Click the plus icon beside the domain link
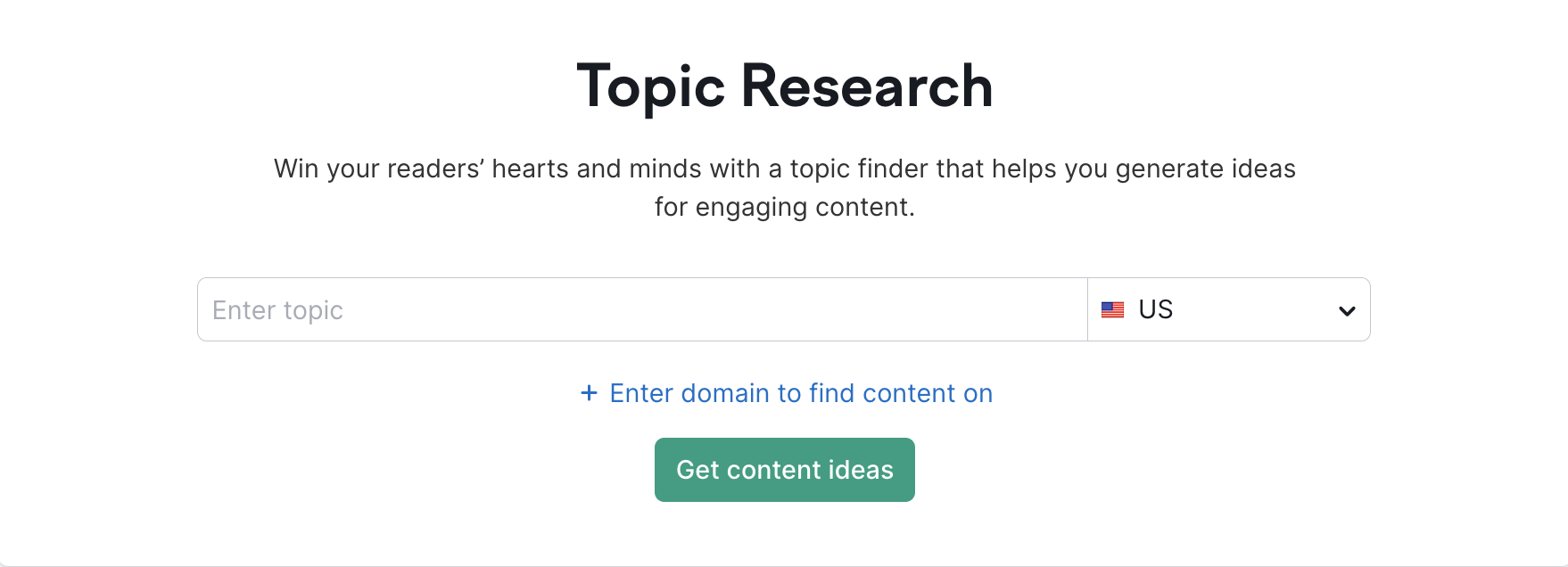1568x567 pixels. click(x=589, y=393)
